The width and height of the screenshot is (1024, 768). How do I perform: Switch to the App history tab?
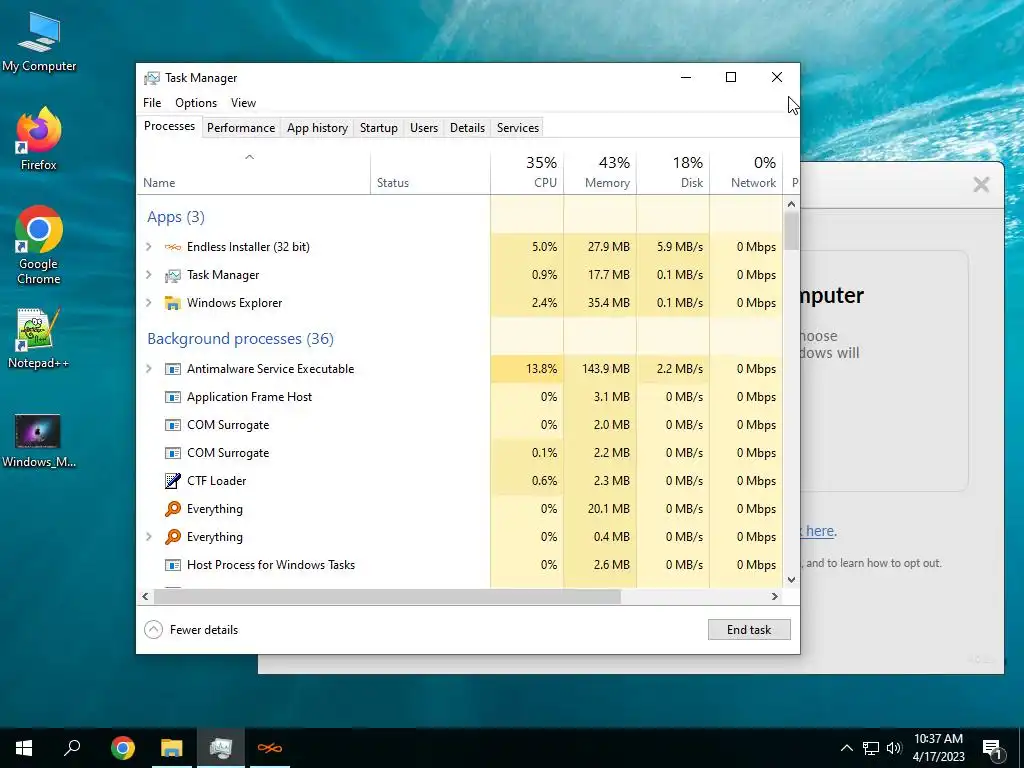pyautogui.click(x=317, y=128)
